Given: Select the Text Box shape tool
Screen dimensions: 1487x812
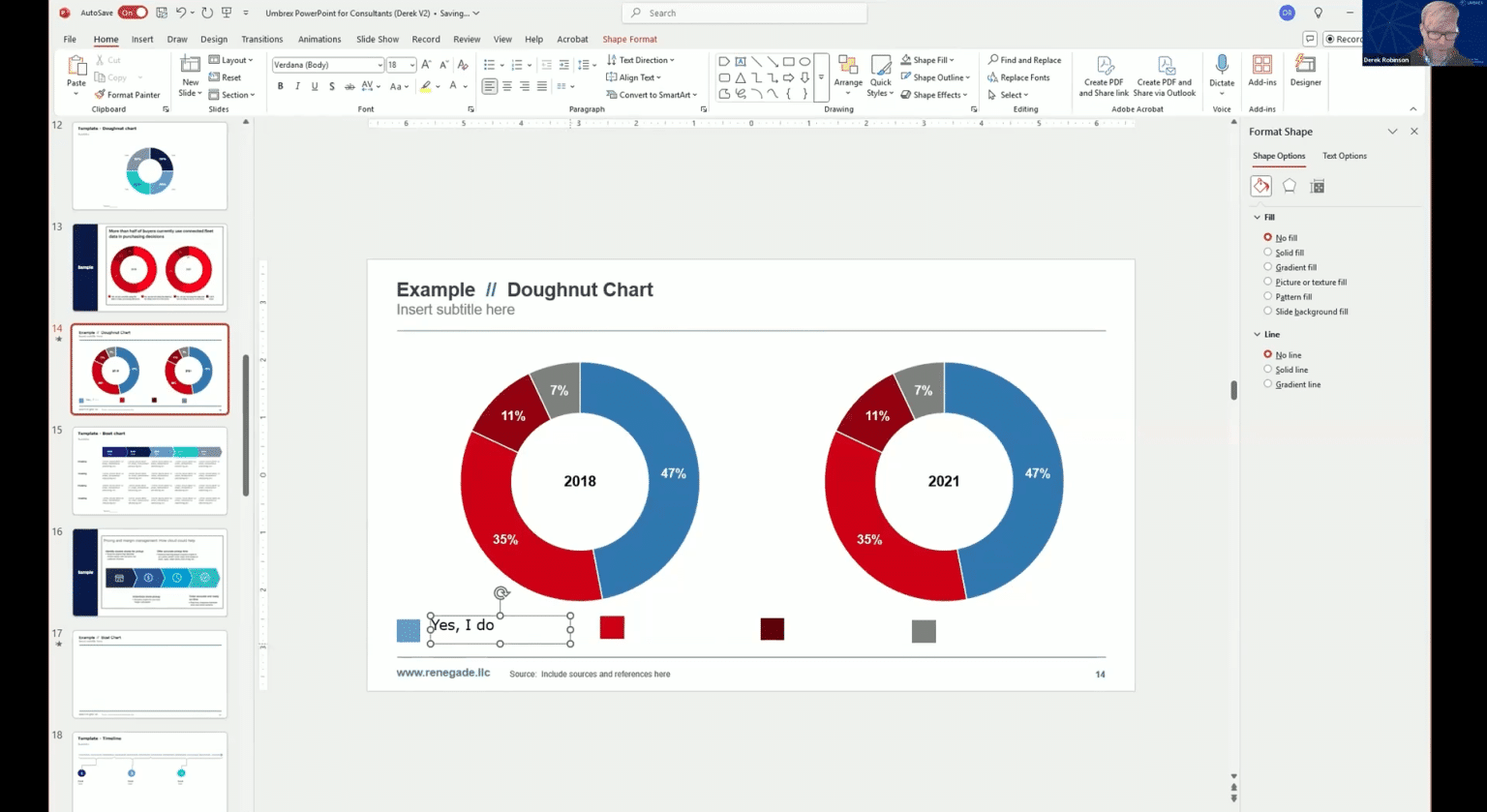Looking at the screenshot, I should click(741, 60).
